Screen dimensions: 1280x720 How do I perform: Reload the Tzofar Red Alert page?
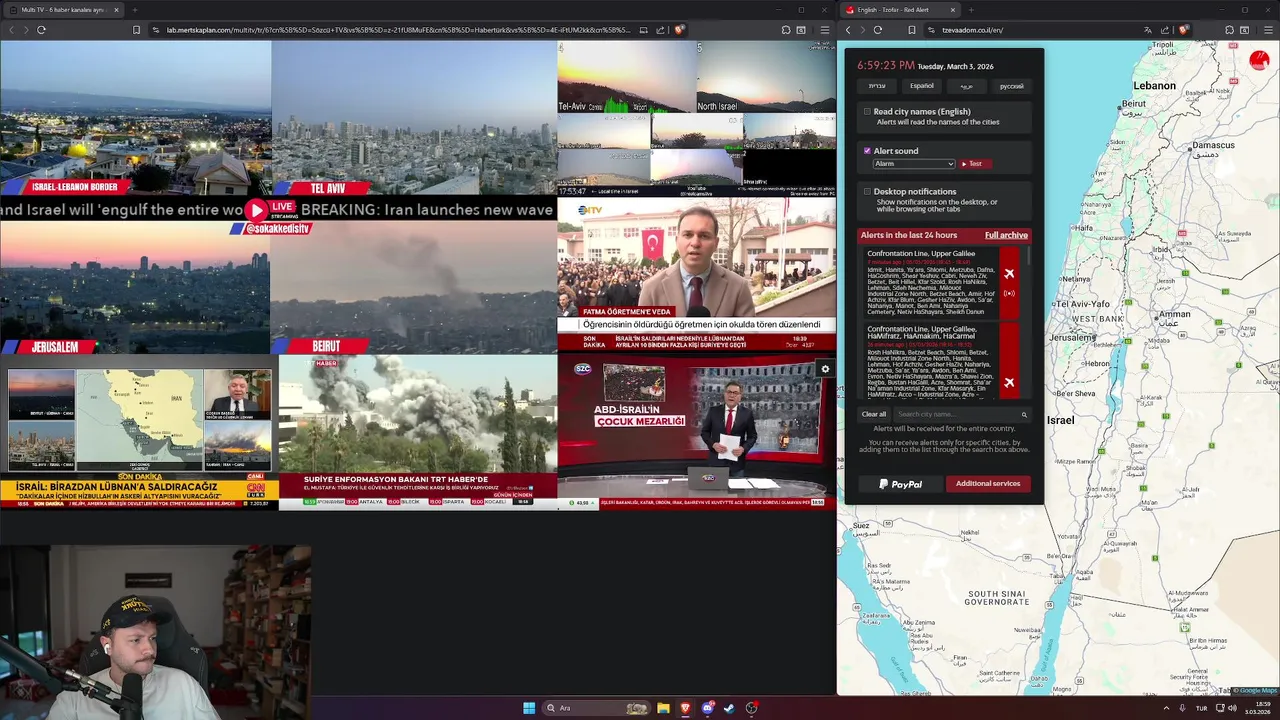click(x=878, y=30)
